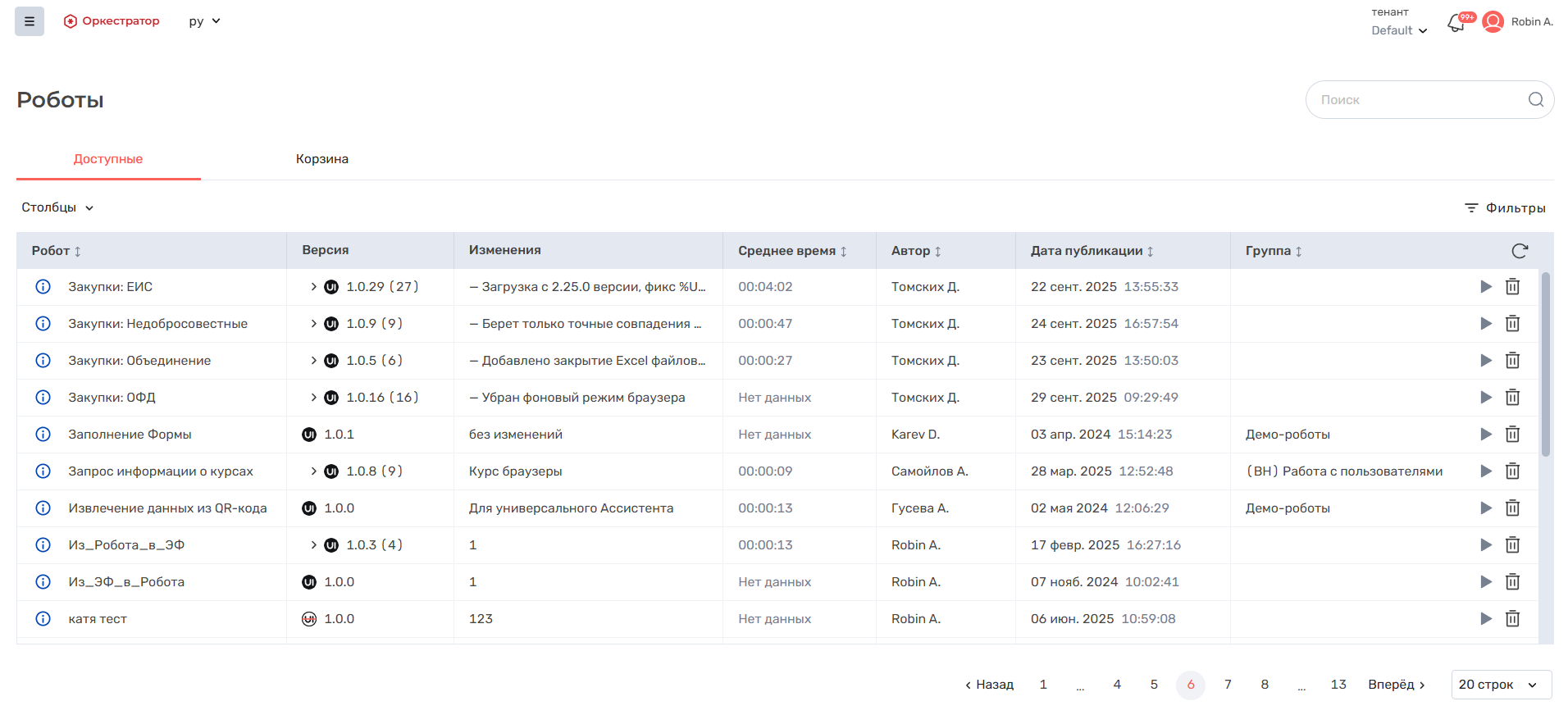Click the notifications bell icon
The width and height of the screenshot is (1568, 724).
[x=1456, y=23]
